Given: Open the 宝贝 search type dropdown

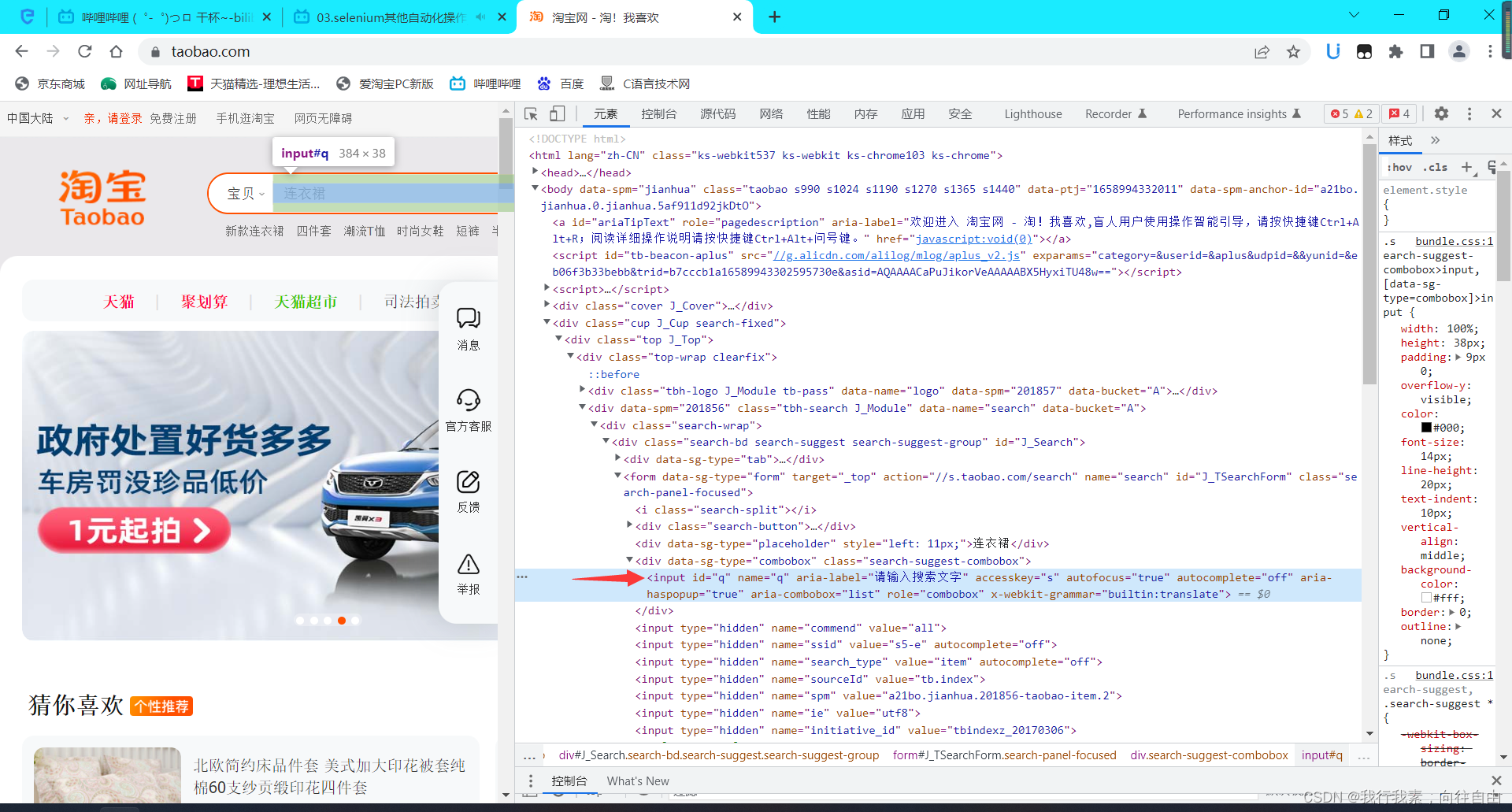Looking at the screenshot, I should [x=245, y=194].
